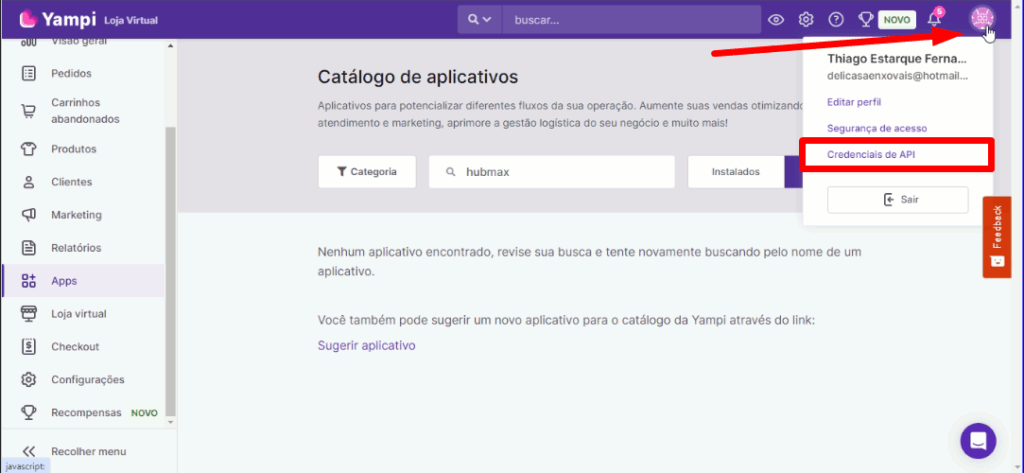Go to Carrinhos abandonados section

pyautogui.click(x=84, y=111)
